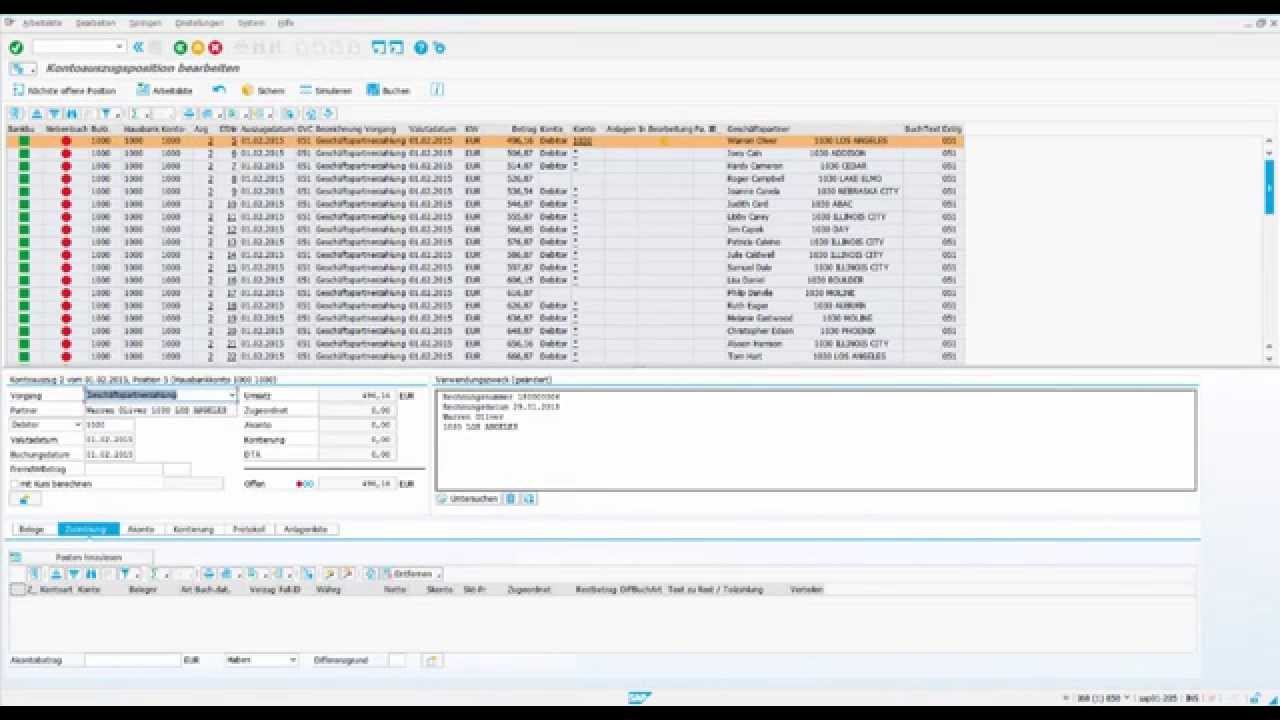Screen dimensions: 1280x720
Task: Toggle 'mit Kurs berechnen' checkbox
Action: [x=15, y=484]
